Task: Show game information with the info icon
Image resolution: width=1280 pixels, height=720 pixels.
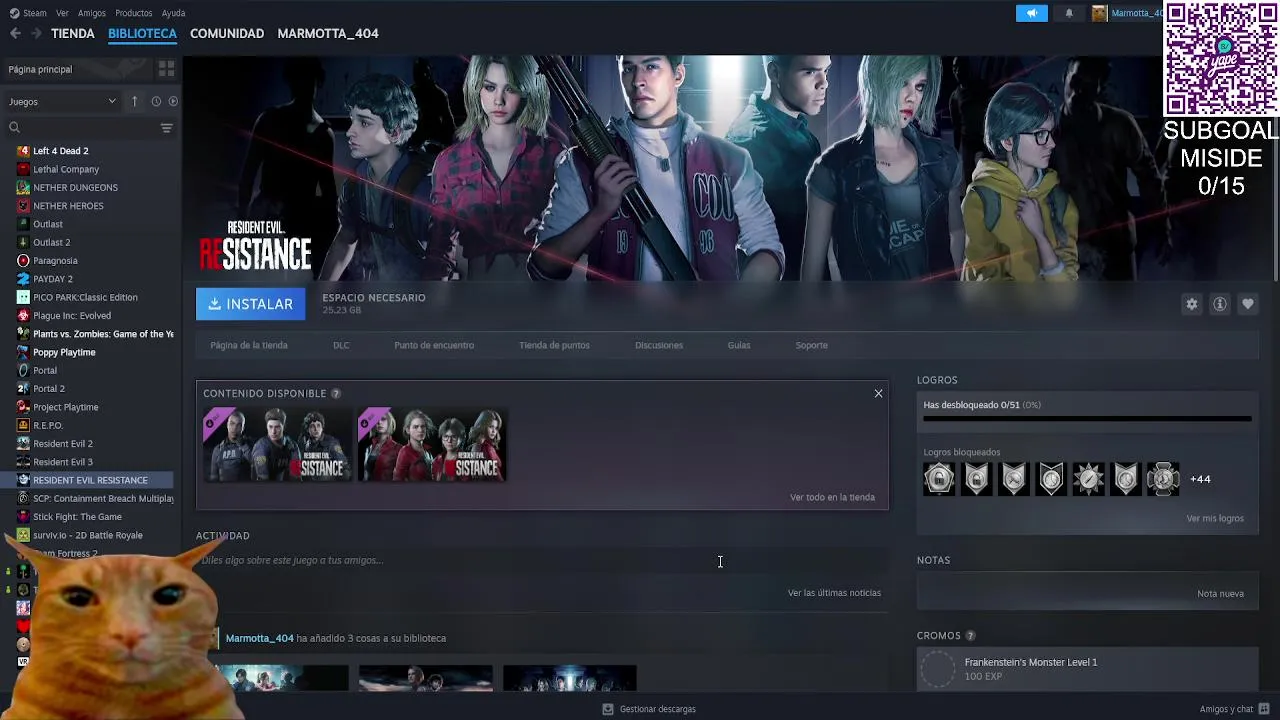Action: (1219, 304)
